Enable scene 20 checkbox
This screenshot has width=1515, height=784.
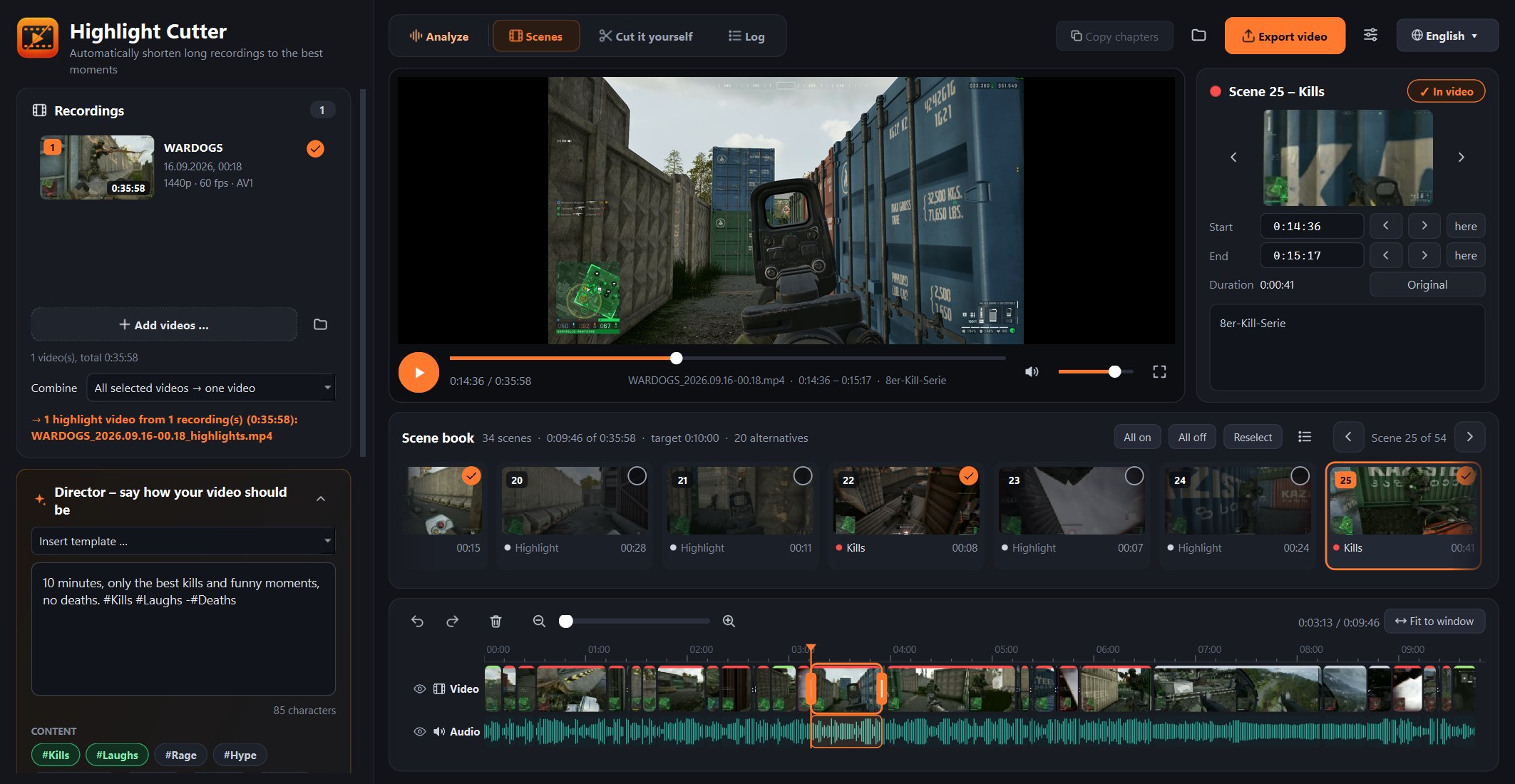click(x=637, y=476)
